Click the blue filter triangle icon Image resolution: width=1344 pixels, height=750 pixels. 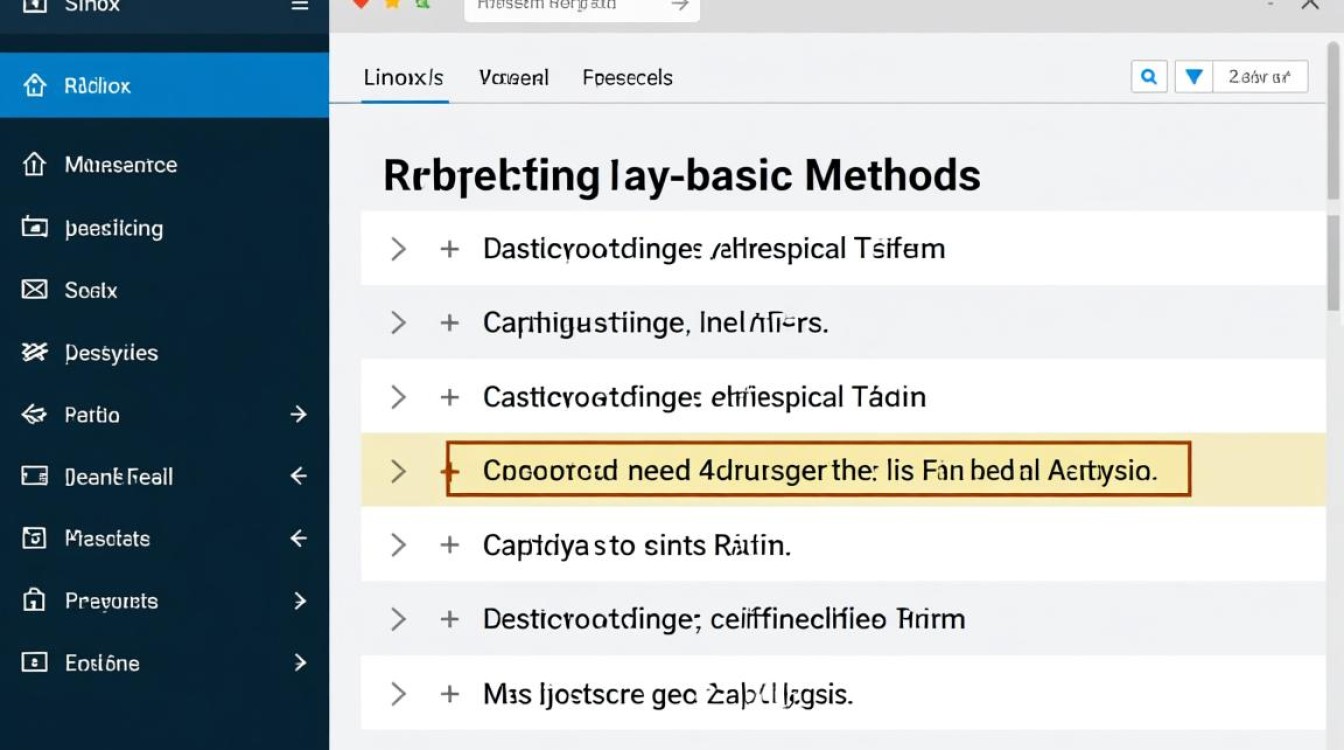tap(1192, 77)
